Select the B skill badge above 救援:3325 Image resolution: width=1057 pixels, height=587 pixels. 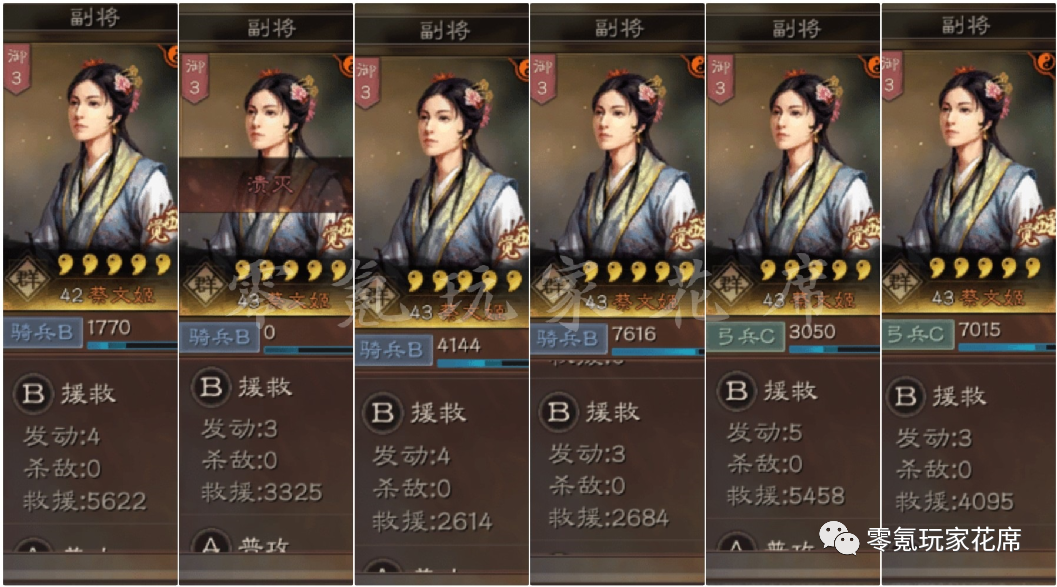click(211, 387)
